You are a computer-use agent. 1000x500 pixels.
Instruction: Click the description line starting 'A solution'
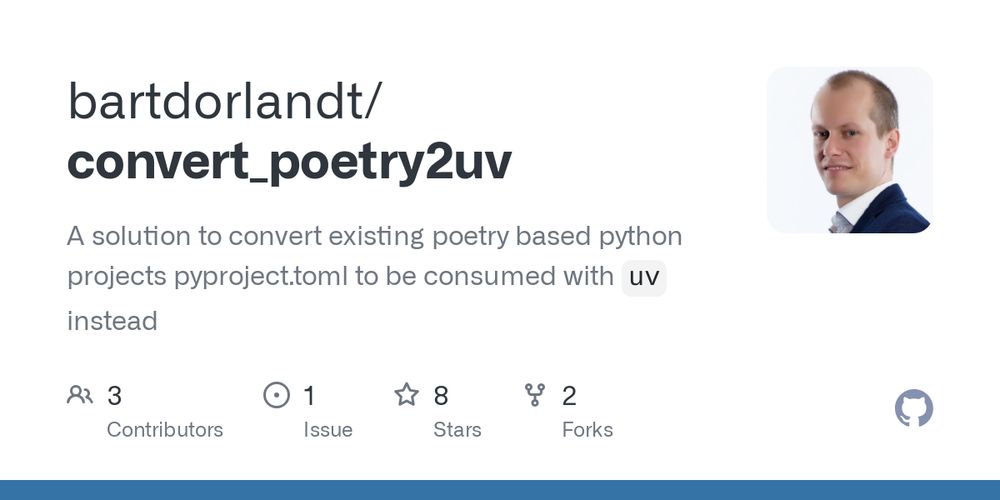tap(374, 237)
